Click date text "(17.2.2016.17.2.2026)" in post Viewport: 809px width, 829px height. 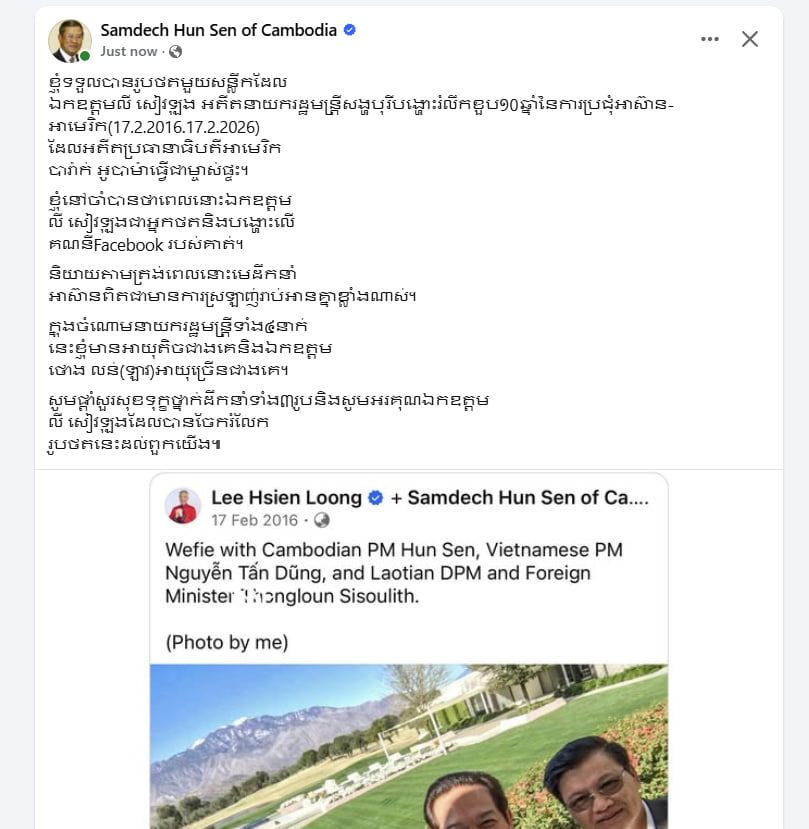click(x=176, y=128)
